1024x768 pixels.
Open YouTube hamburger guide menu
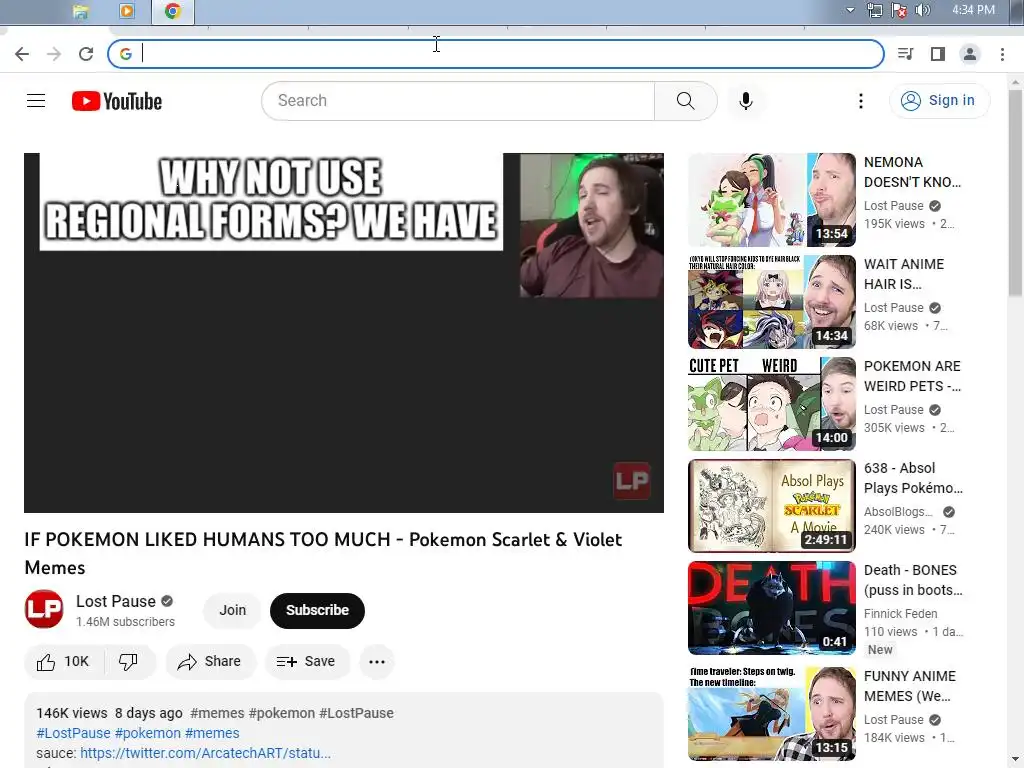36,101
